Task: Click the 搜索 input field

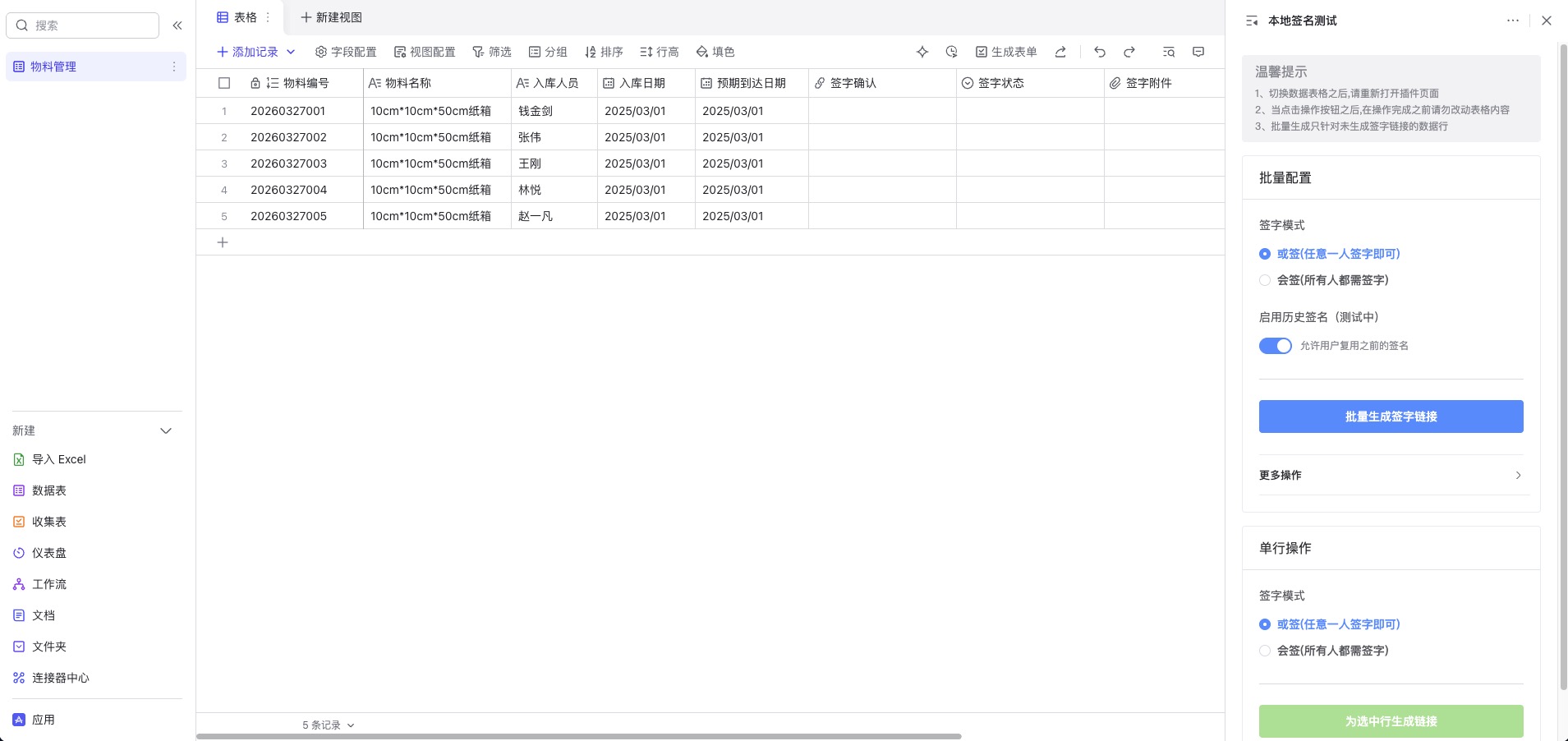Action: [x=90, y=25]
